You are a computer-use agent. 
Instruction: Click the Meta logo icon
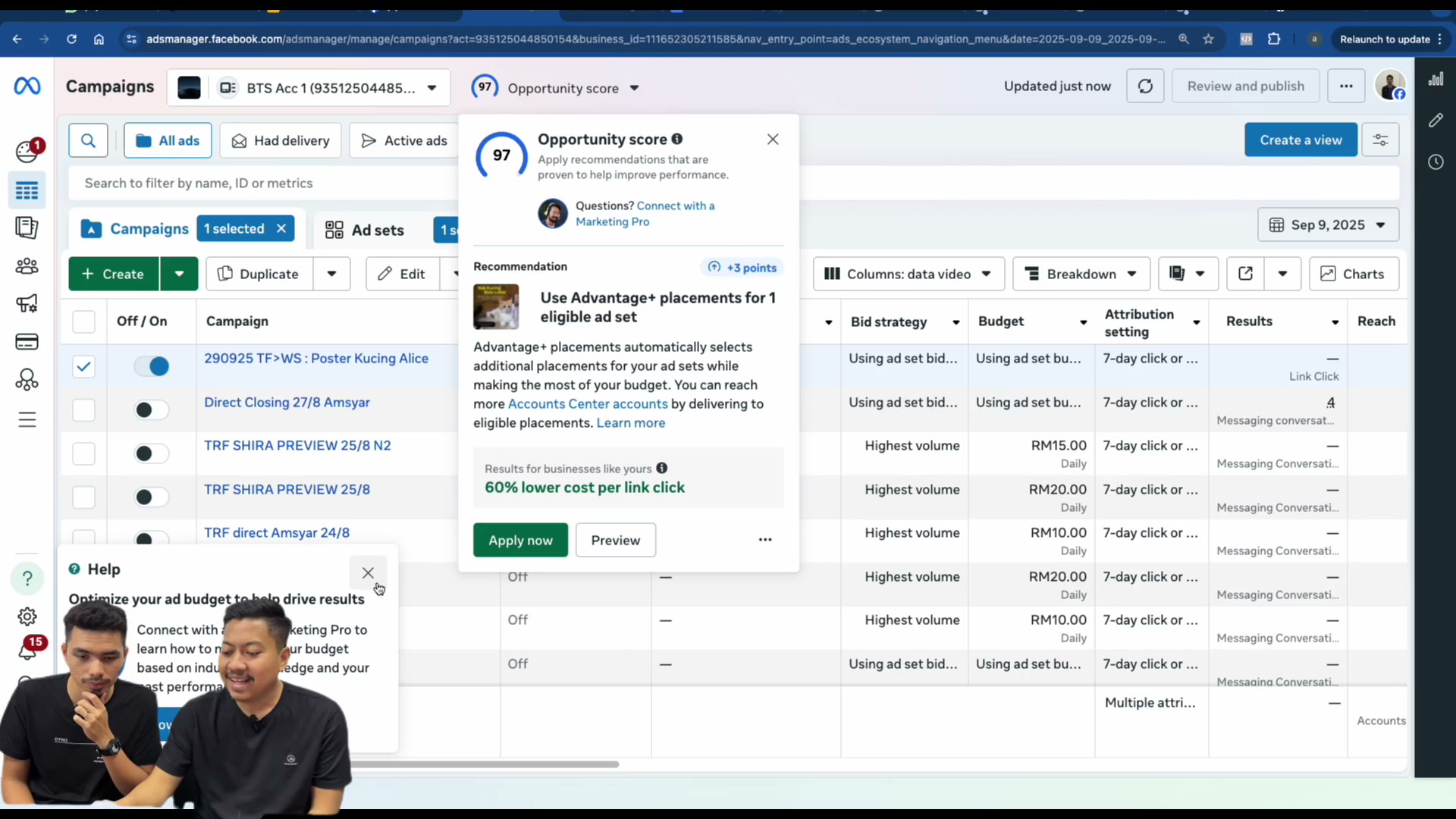pos(27,86)
